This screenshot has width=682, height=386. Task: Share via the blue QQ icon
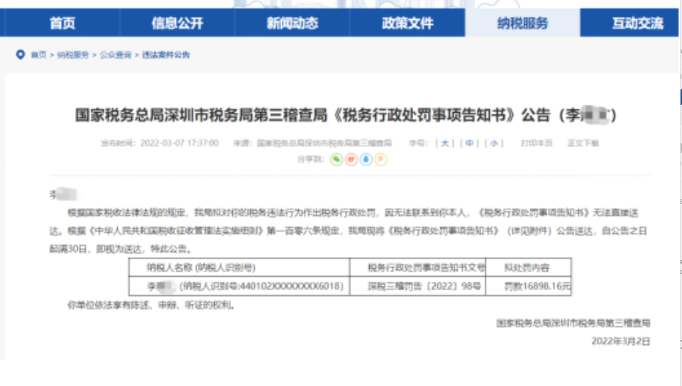pyautogui.click(x=366, y=159)
